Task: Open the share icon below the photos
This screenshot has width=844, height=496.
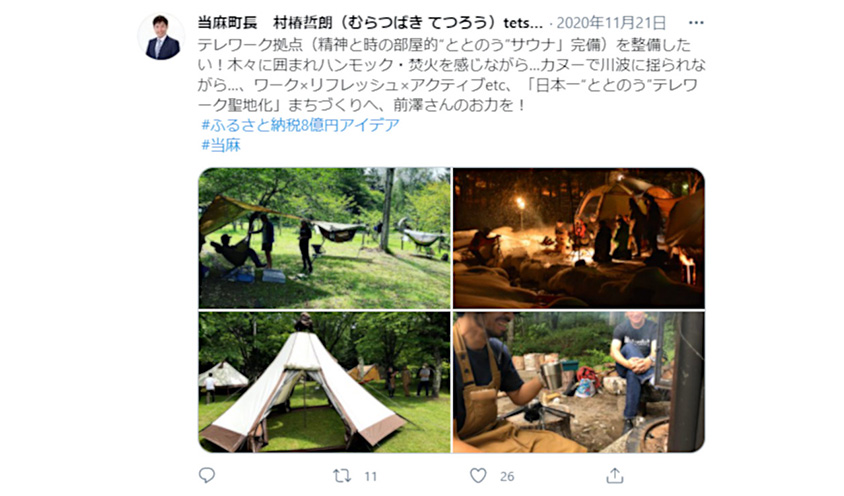Action: pyautogui.click(x=615, y=475)
